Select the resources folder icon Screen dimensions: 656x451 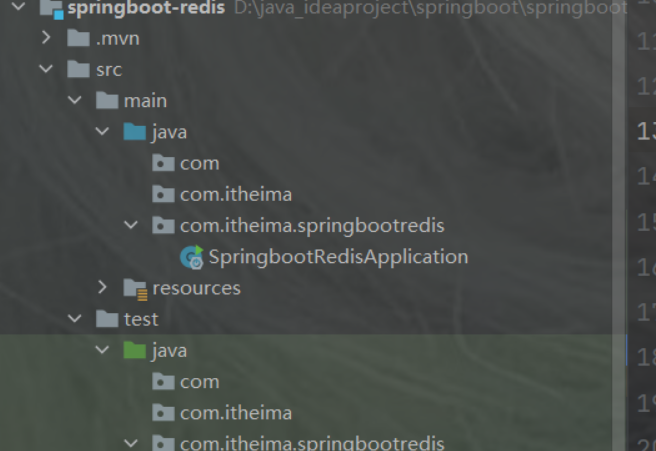136,289
